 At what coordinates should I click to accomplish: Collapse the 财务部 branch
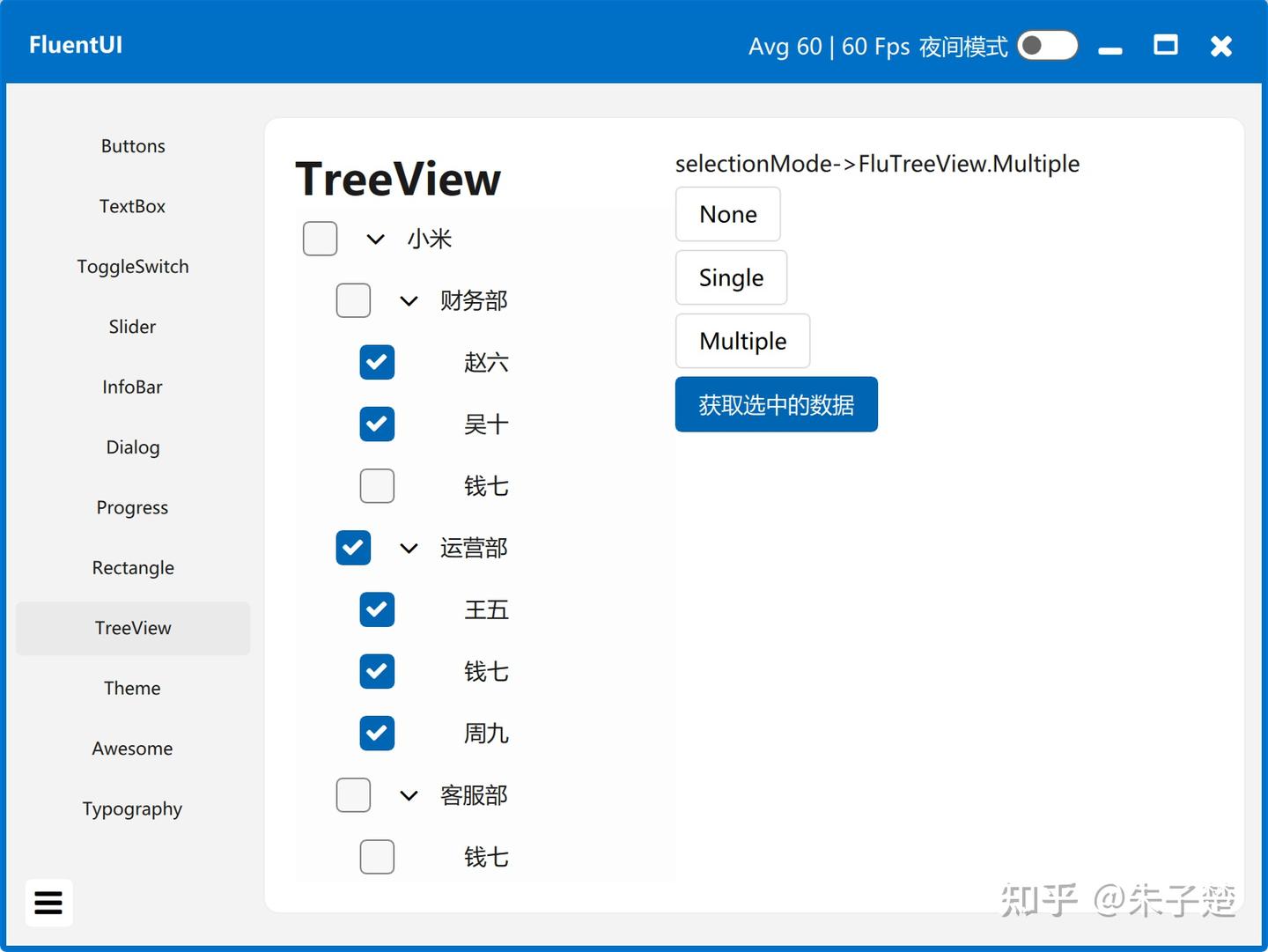[x=408, y=300]
